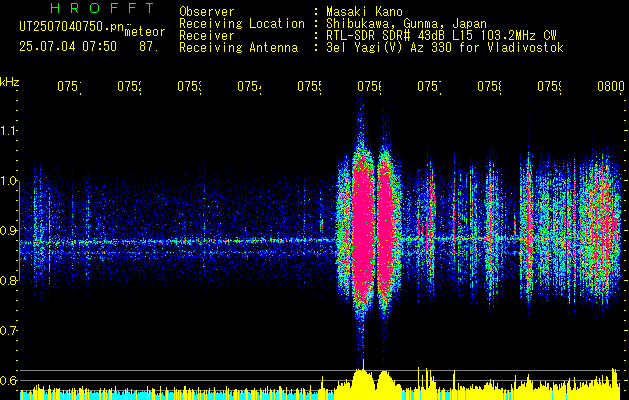Click the 0.7 kHz axis tick label
Screen dimensions: 629x400
(8, 330)
